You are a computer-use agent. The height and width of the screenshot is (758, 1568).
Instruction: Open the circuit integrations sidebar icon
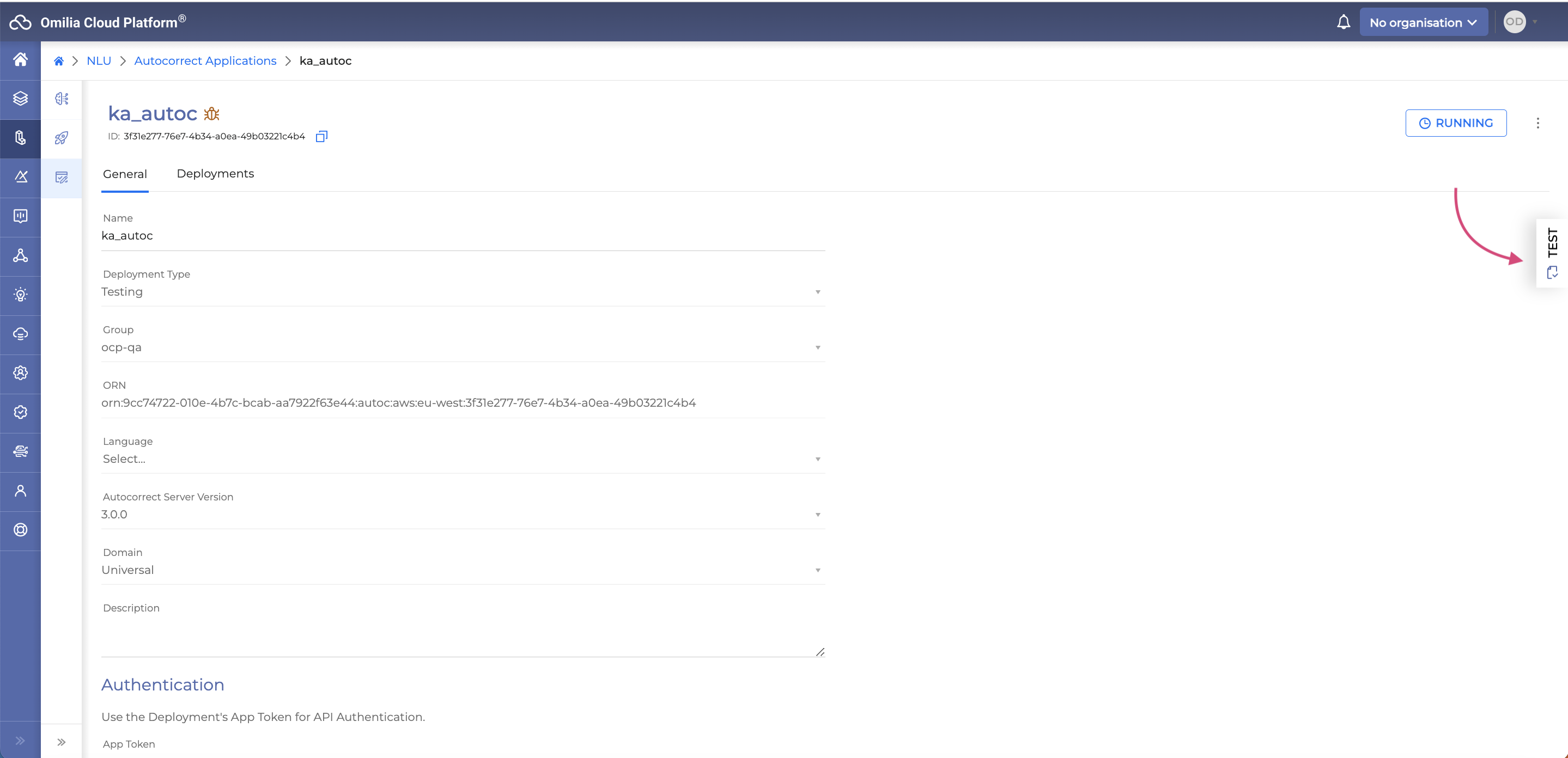pos(20,451)
